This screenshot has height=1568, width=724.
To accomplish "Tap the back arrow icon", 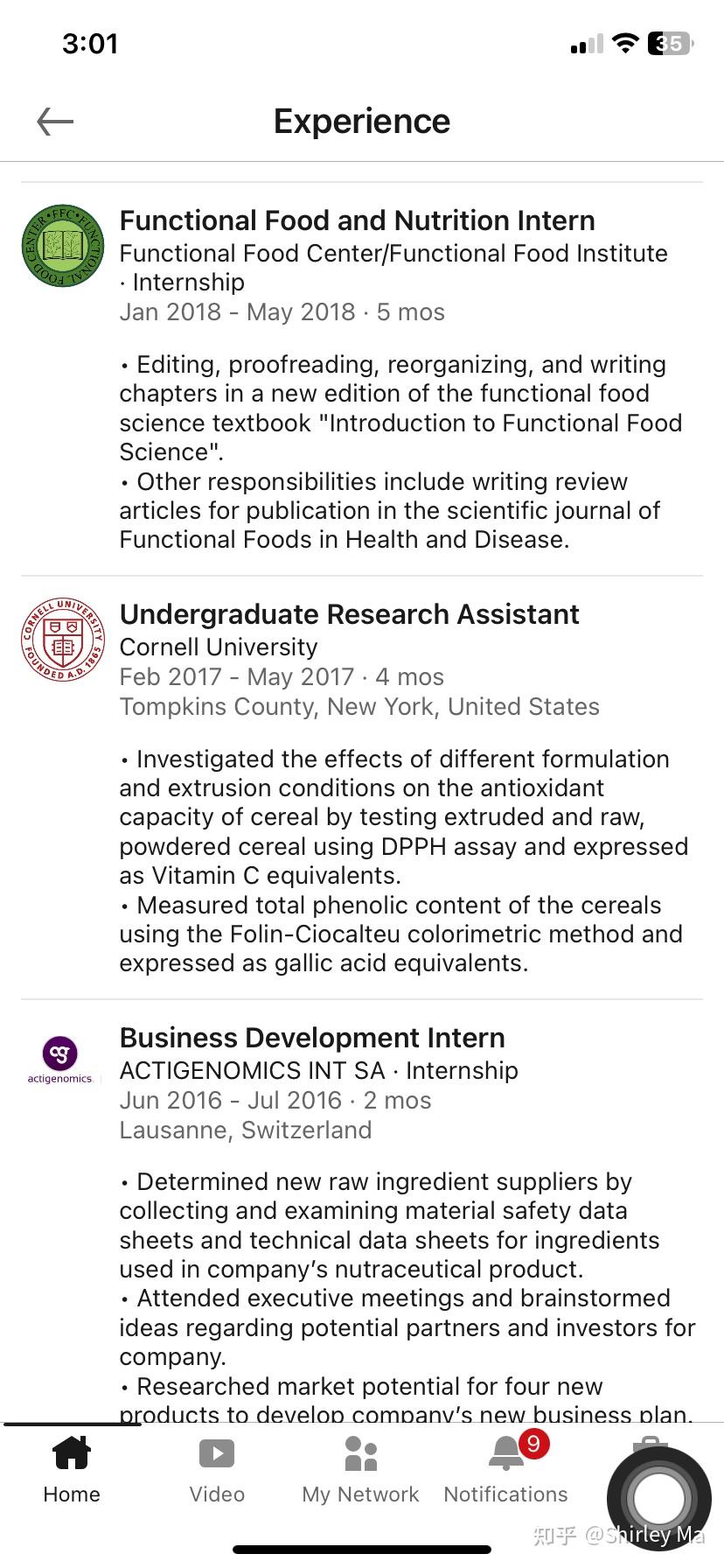I will pyautogui.click(x=55, y=122).
